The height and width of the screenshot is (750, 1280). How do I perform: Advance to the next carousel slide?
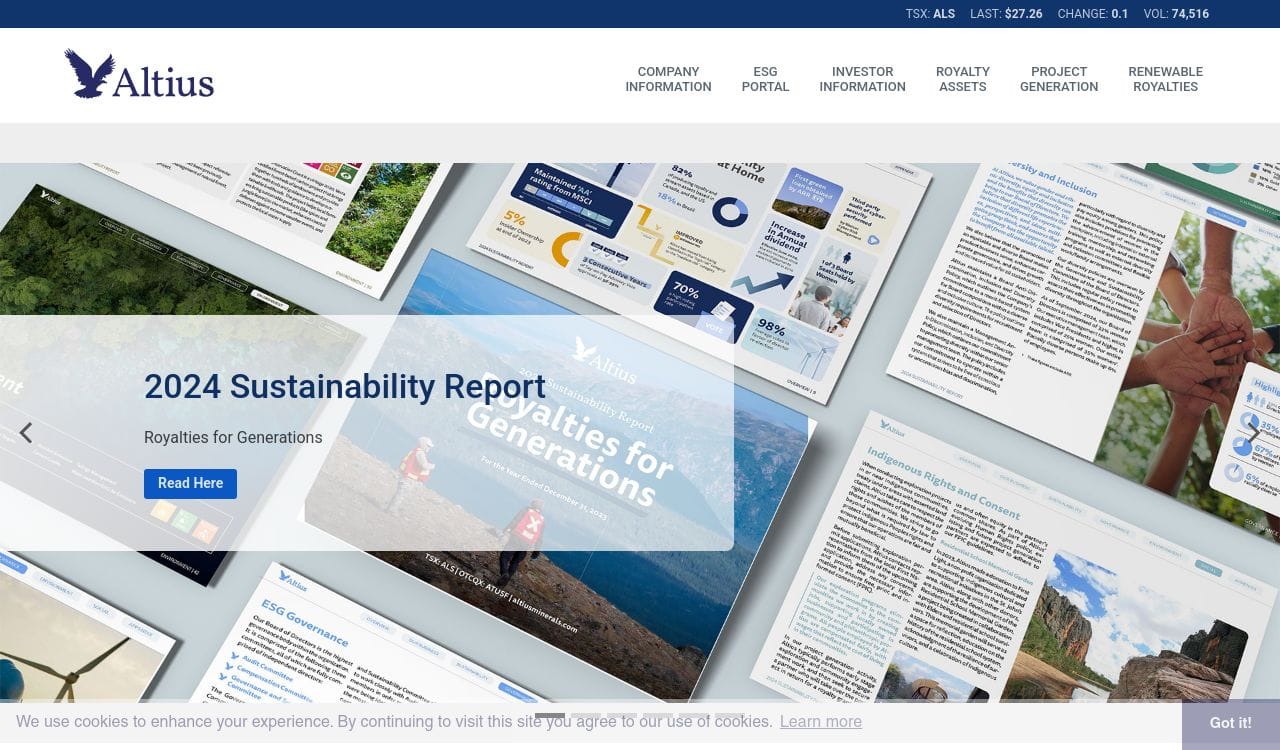1253,433
